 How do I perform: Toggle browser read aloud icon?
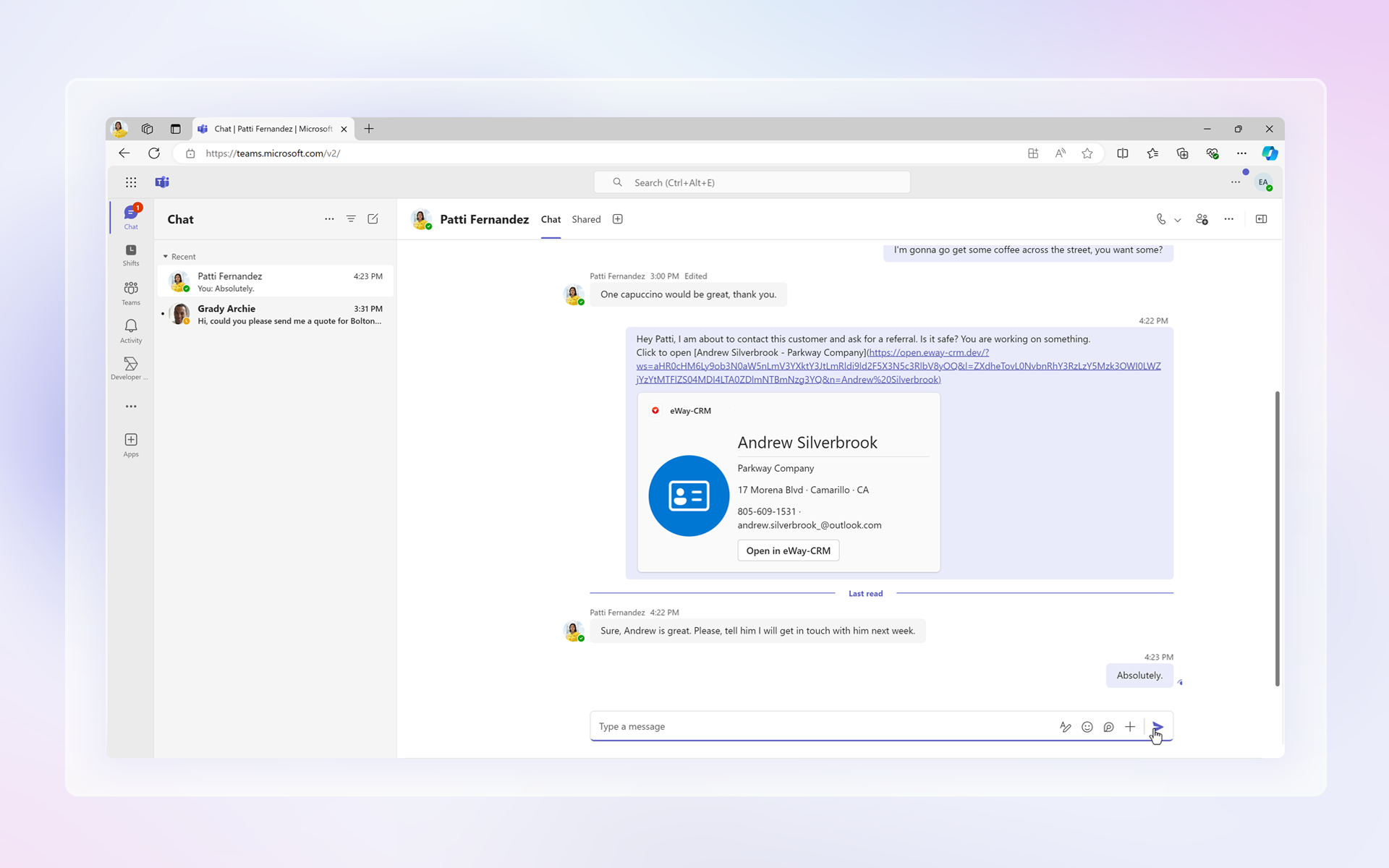pos(1061,153)
